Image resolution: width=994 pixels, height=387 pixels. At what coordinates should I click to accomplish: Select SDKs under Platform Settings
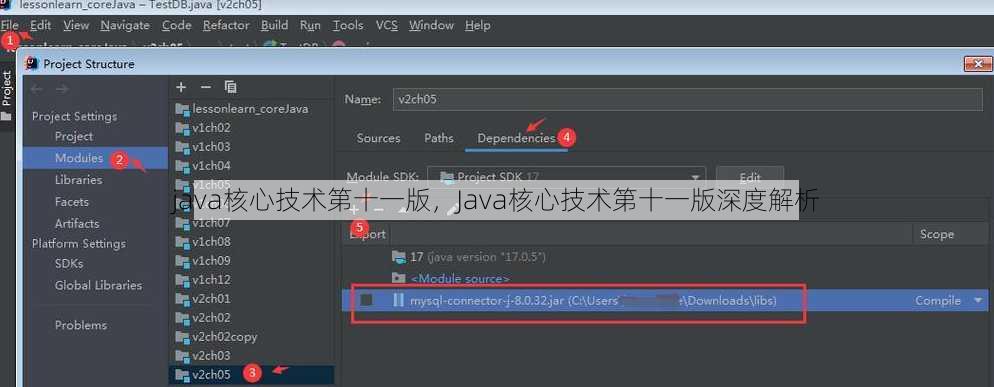pyautogui.click(x=68, y=263)
